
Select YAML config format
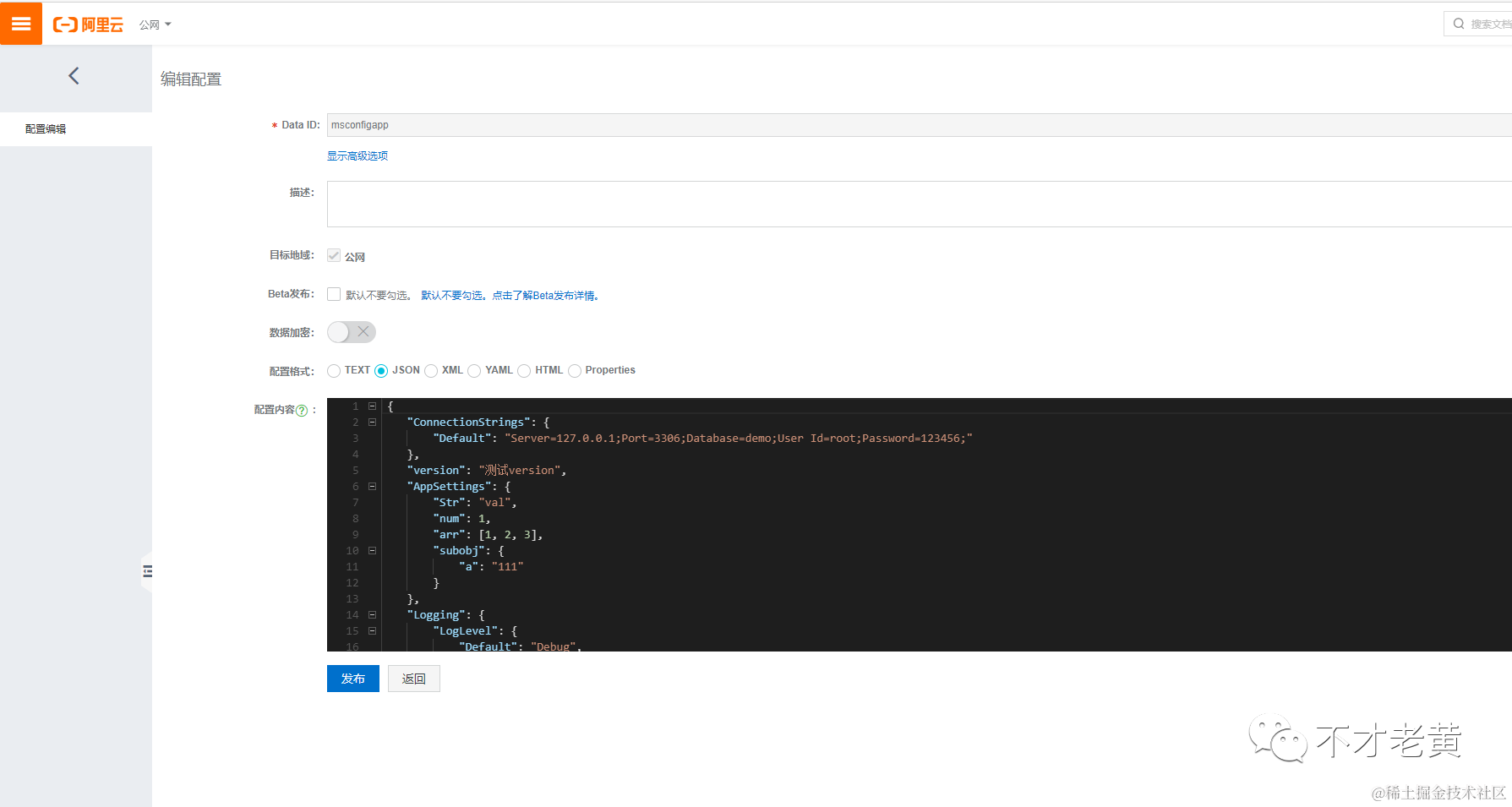tap(474, 371)
